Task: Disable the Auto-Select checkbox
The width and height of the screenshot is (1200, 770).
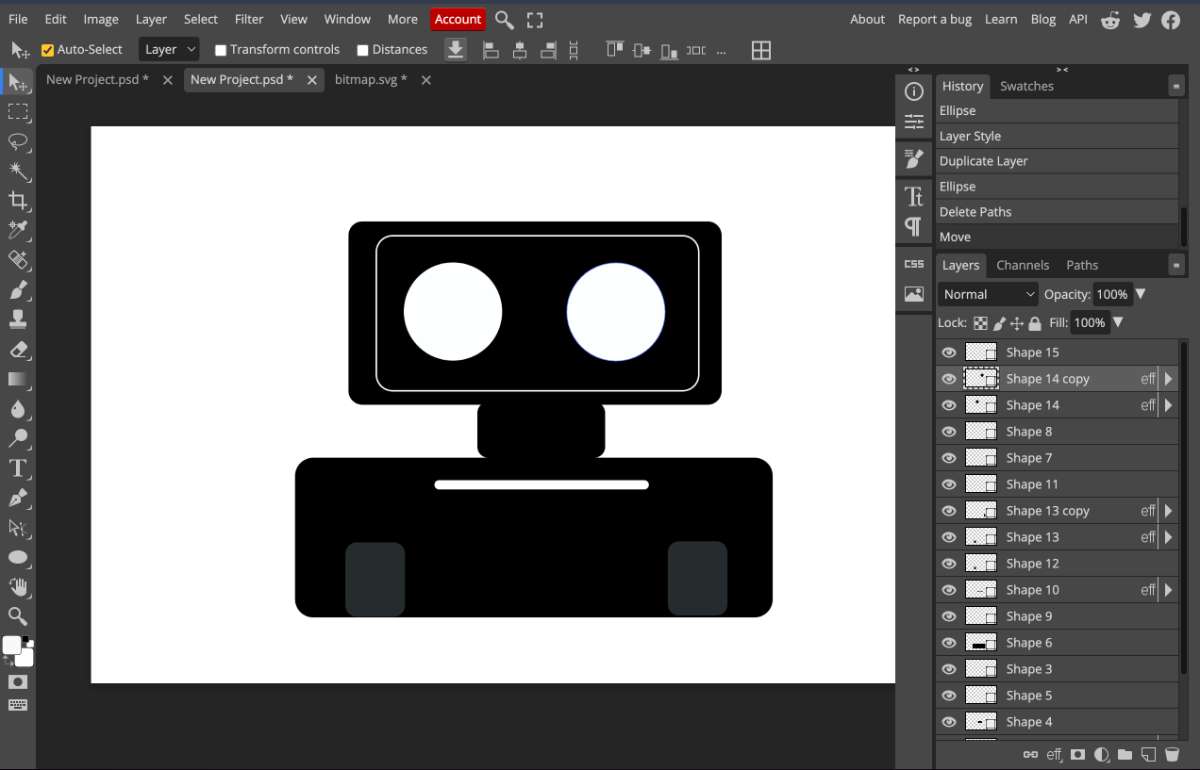Action: (47, 50)
